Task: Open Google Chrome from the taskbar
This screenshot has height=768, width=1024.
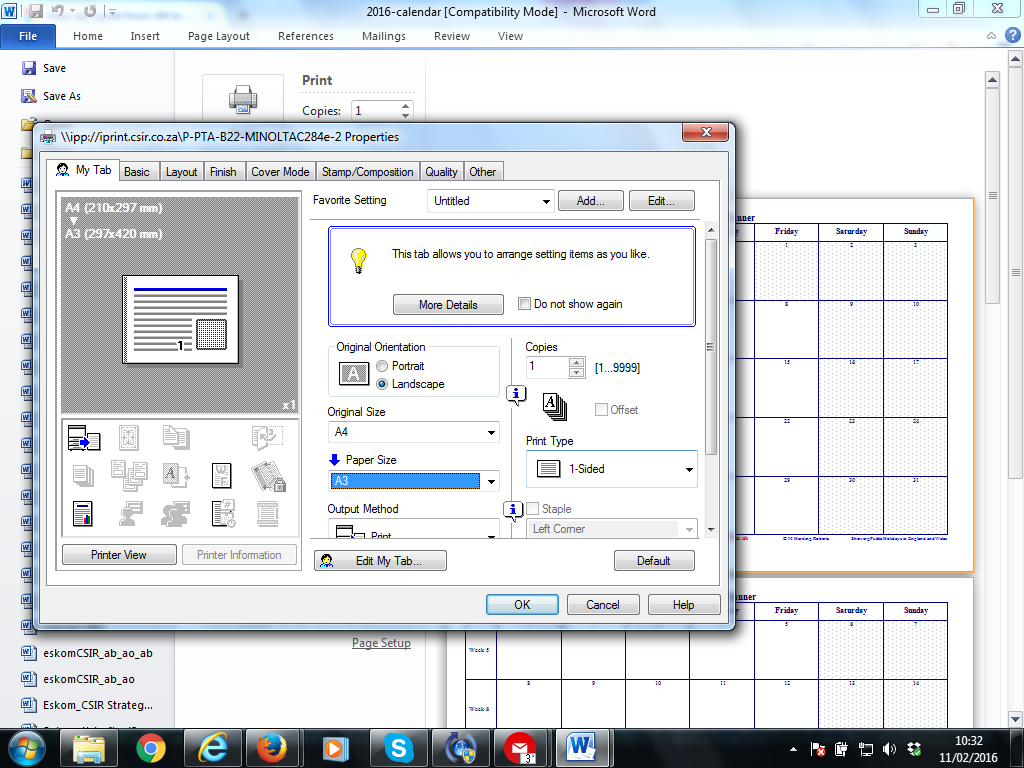Action: pos(151,748)
